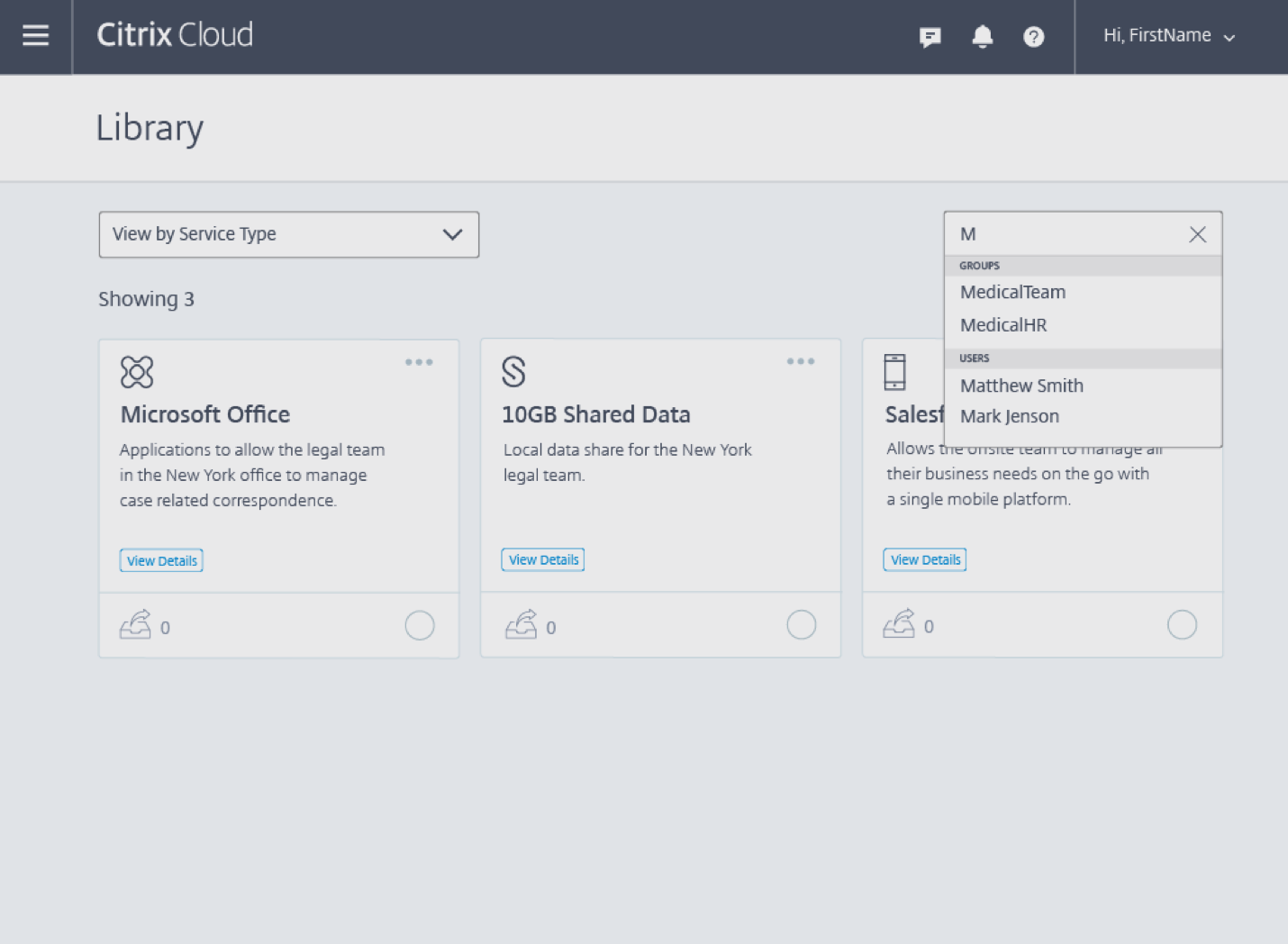Viewport: 1288px width, 944px height.
Task: Choose Matthew Smith from user suggestions
Action: (1021, 386)
